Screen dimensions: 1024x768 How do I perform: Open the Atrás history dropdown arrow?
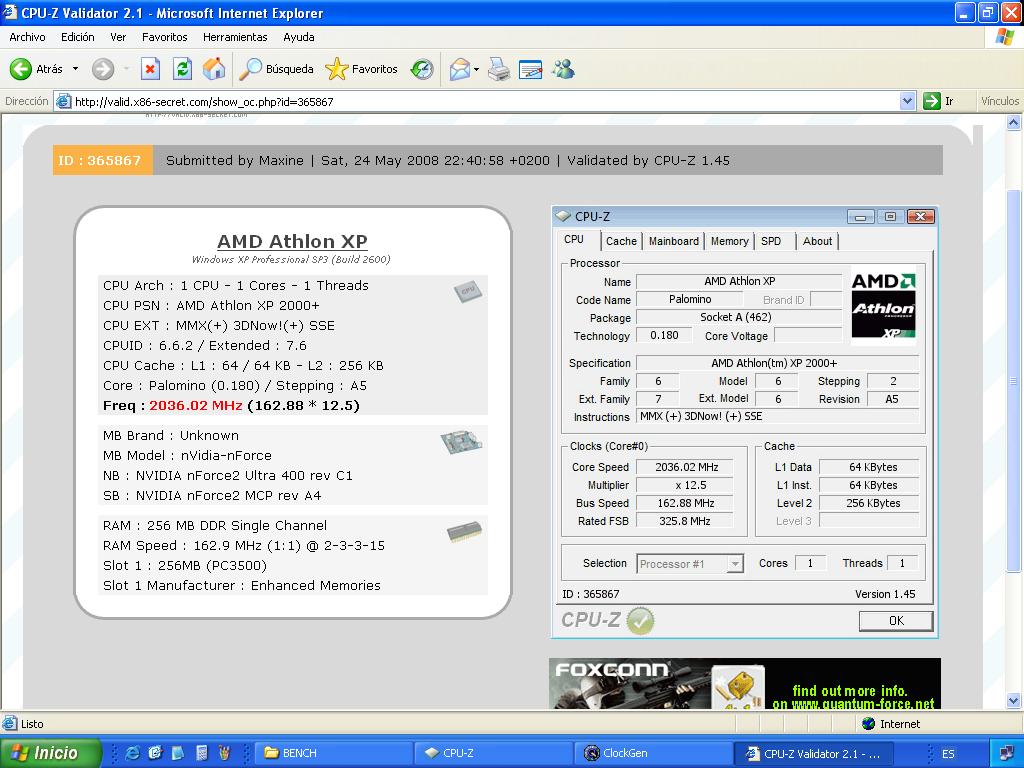point(75,69)
